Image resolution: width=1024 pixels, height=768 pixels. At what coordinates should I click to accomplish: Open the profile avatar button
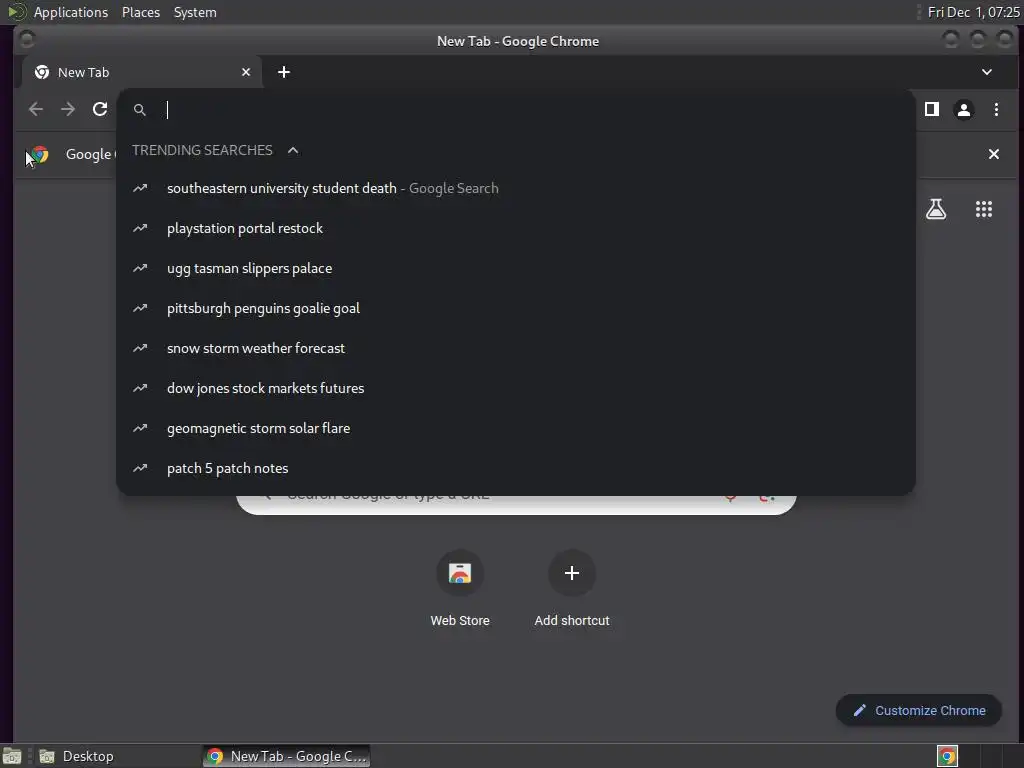(x=963, y=110)
